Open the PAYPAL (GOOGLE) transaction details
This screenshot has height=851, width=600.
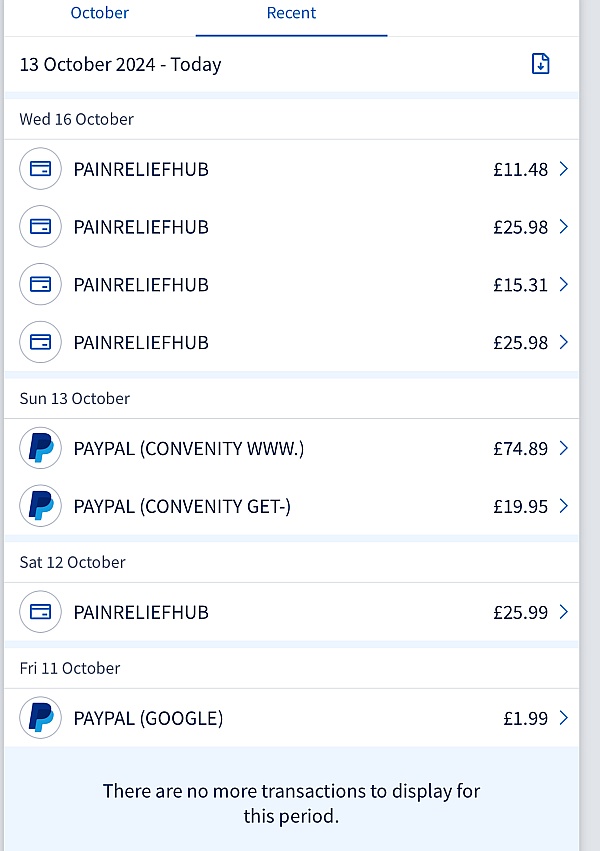pyautogui.click(x=292, y=718)
